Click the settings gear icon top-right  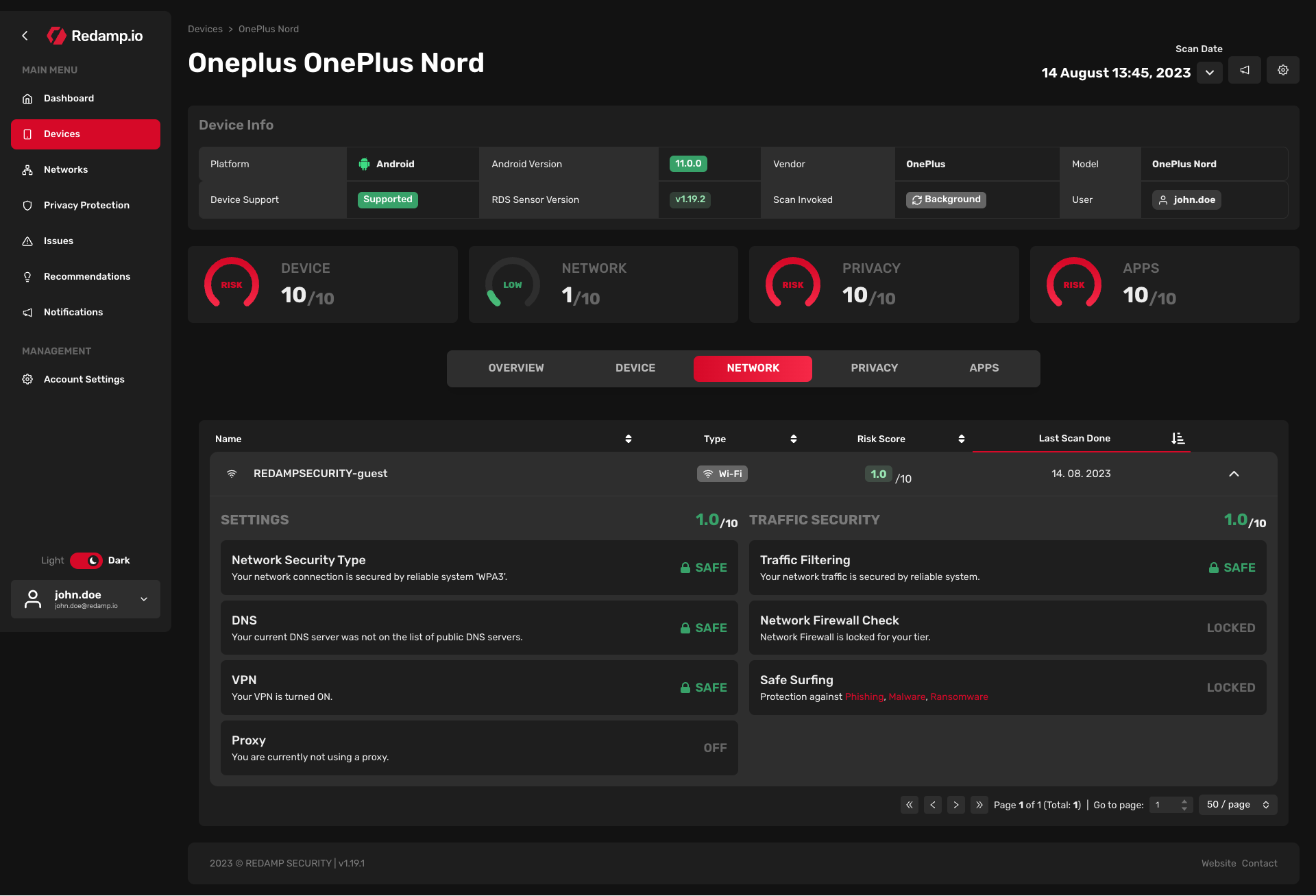point(1283,70)
